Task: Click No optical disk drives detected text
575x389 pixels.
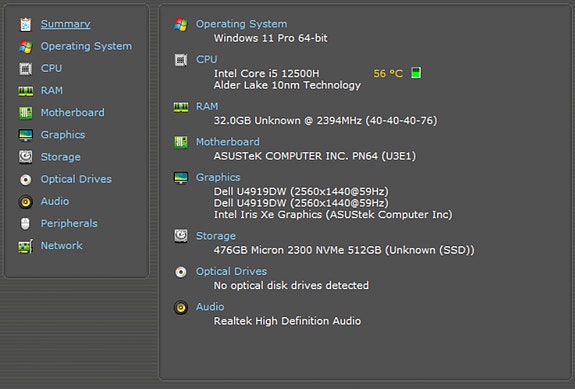Action: click(291, 285)
